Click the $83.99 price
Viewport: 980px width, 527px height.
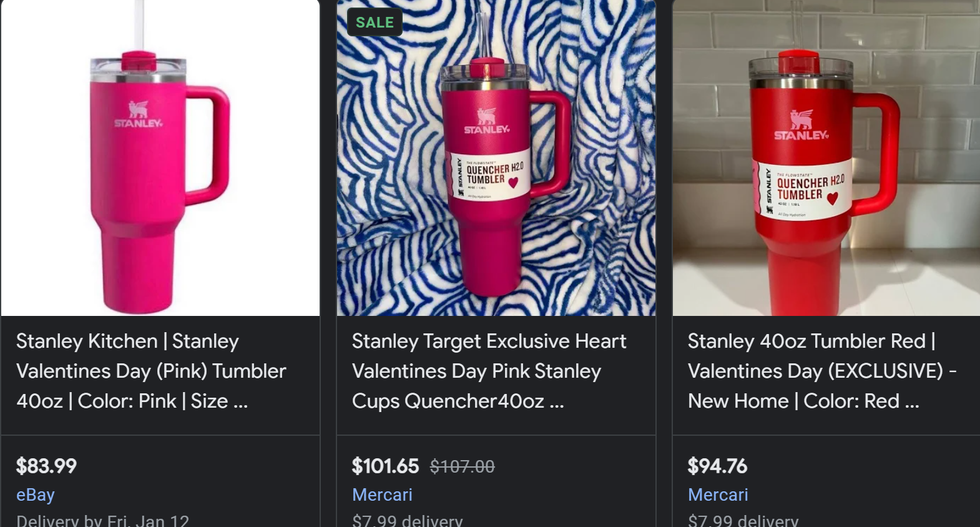(46, 466)
